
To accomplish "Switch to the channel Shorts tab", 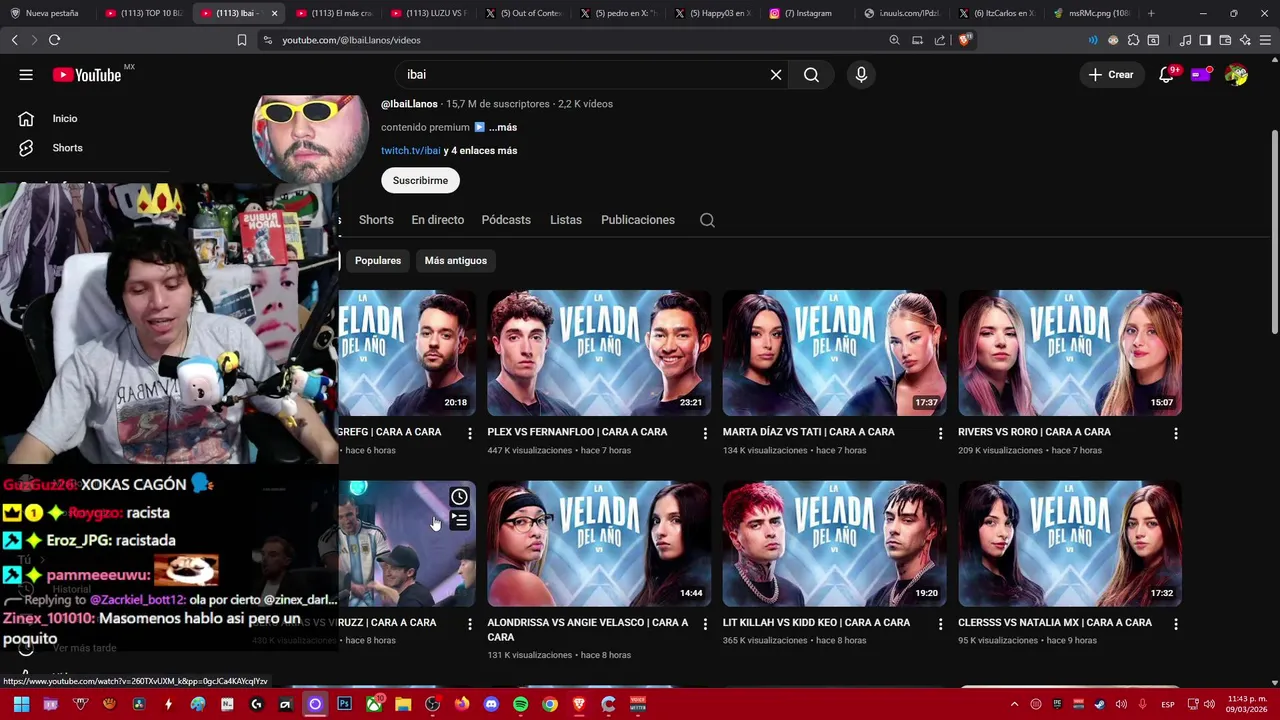I will [x=376, y=220].
